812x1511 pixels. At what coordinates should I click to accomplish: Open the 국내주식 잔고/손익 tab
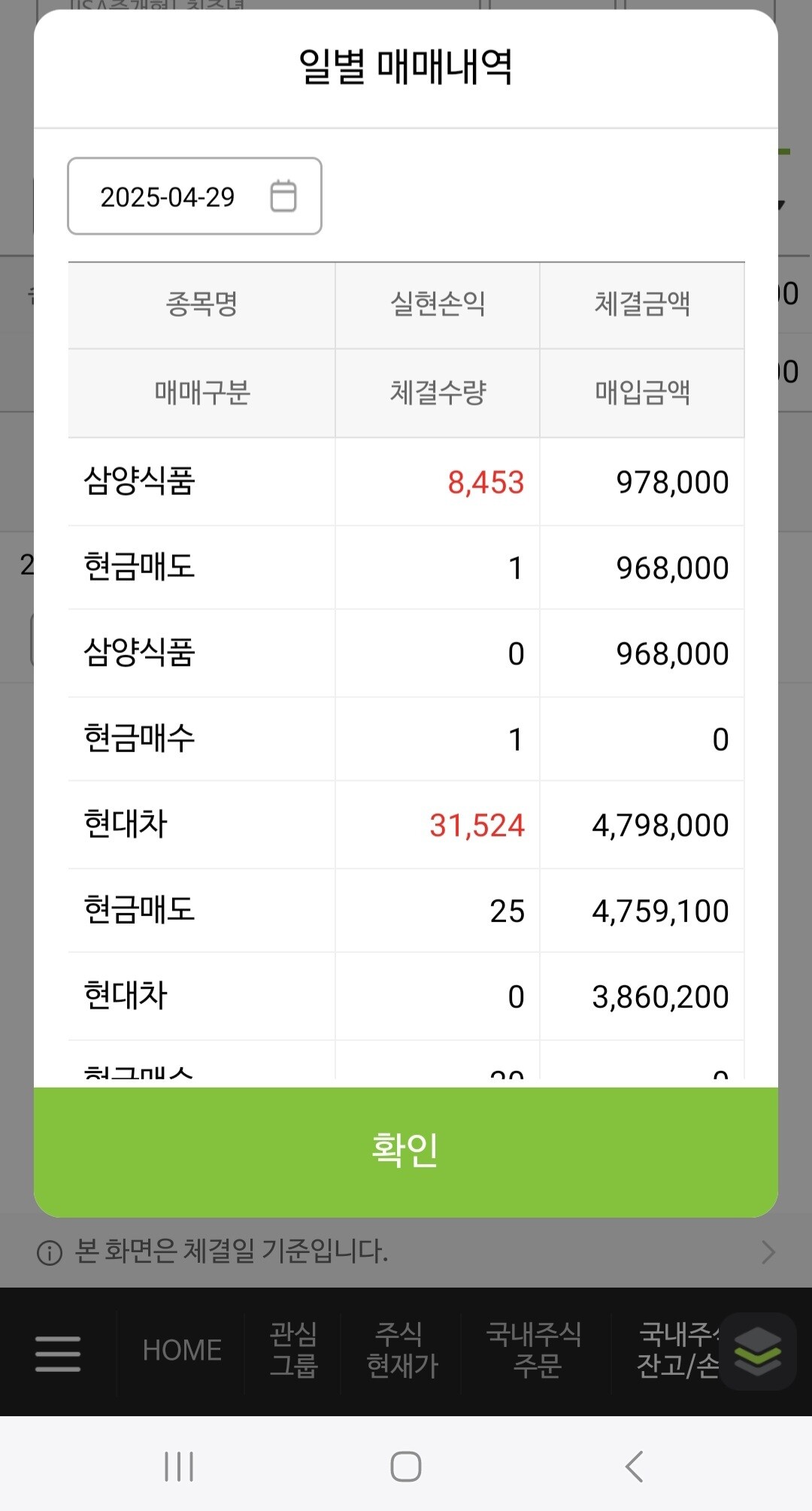[678, 1350]
